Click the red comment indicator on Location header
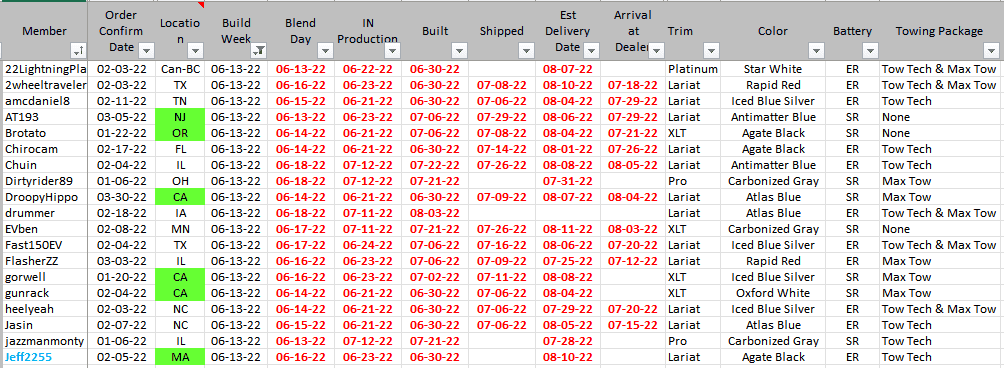The height and width of the screenshot is (368, 1004). [x=201, y=5]
